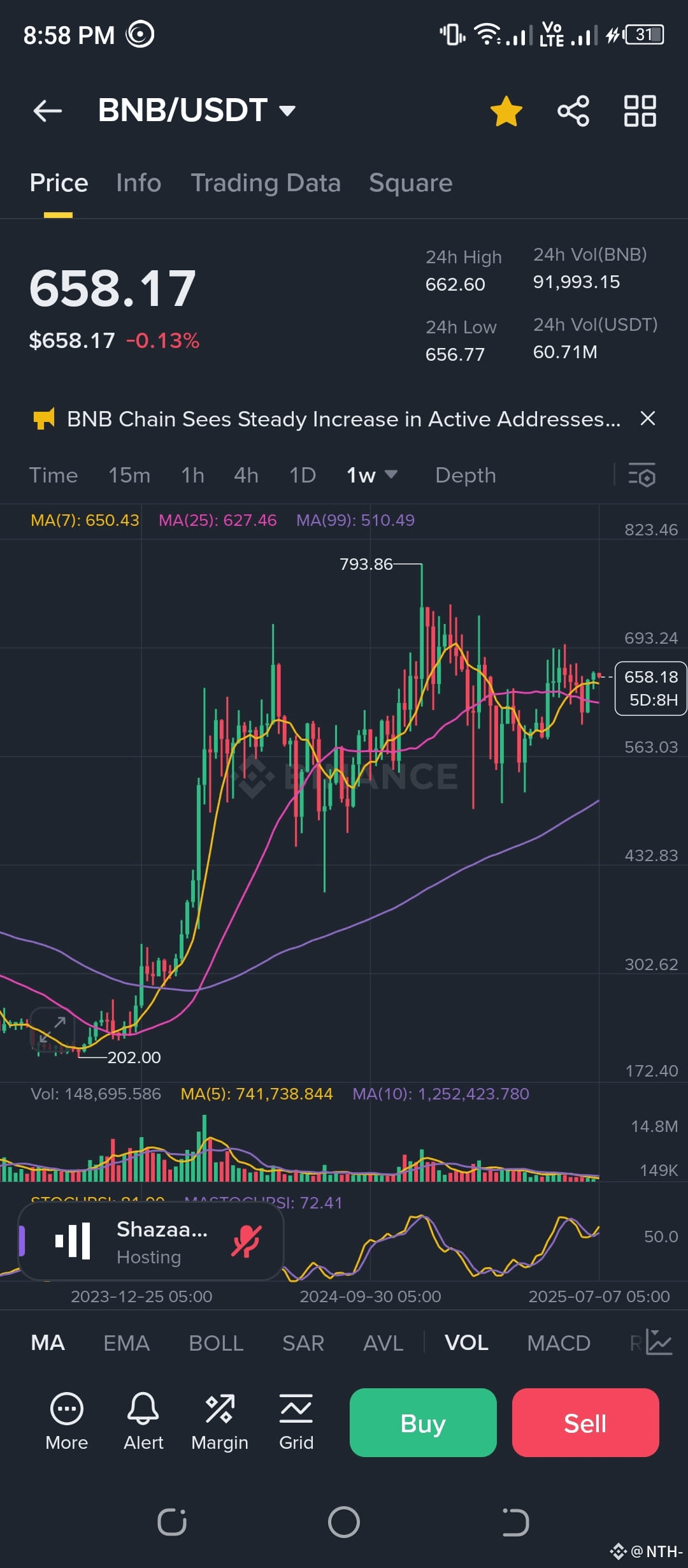The height and width of the screenshot is (1568, 688).
Task: Tap the muted microphone icon
Action: pos(246,1241)
